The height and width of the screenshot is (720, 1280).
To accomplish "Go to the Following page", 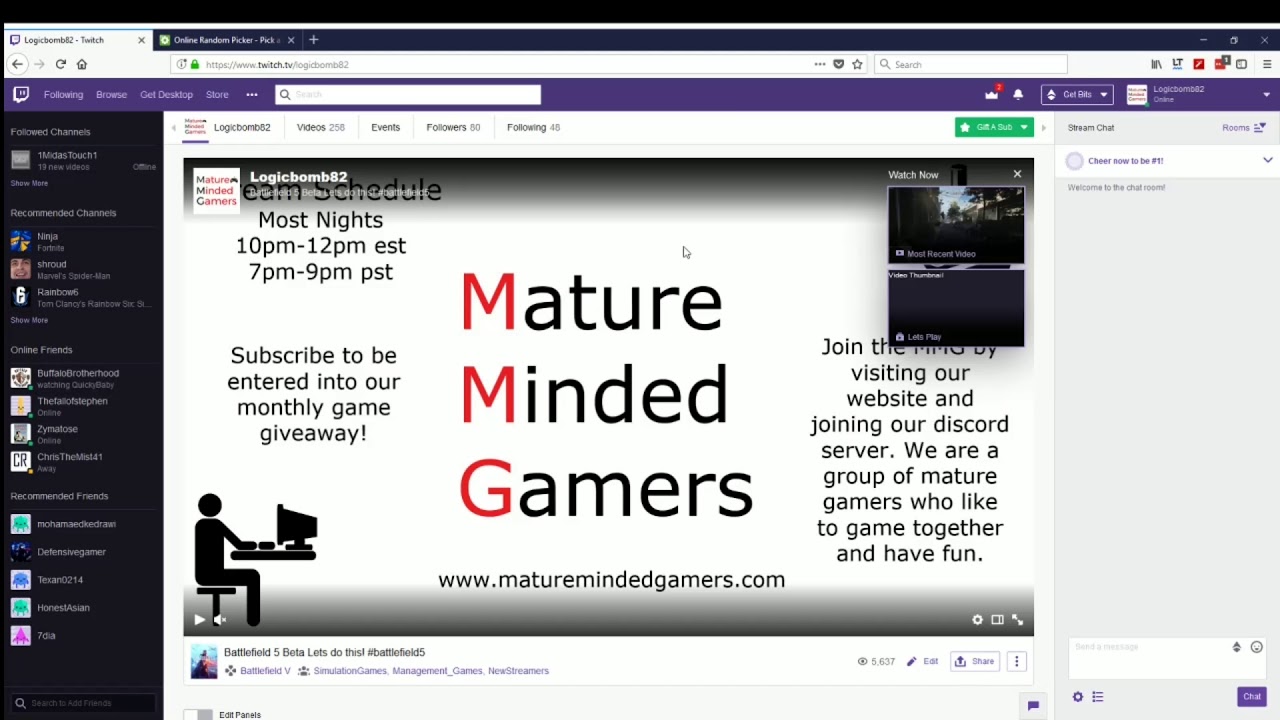I will tap(63, 94).
